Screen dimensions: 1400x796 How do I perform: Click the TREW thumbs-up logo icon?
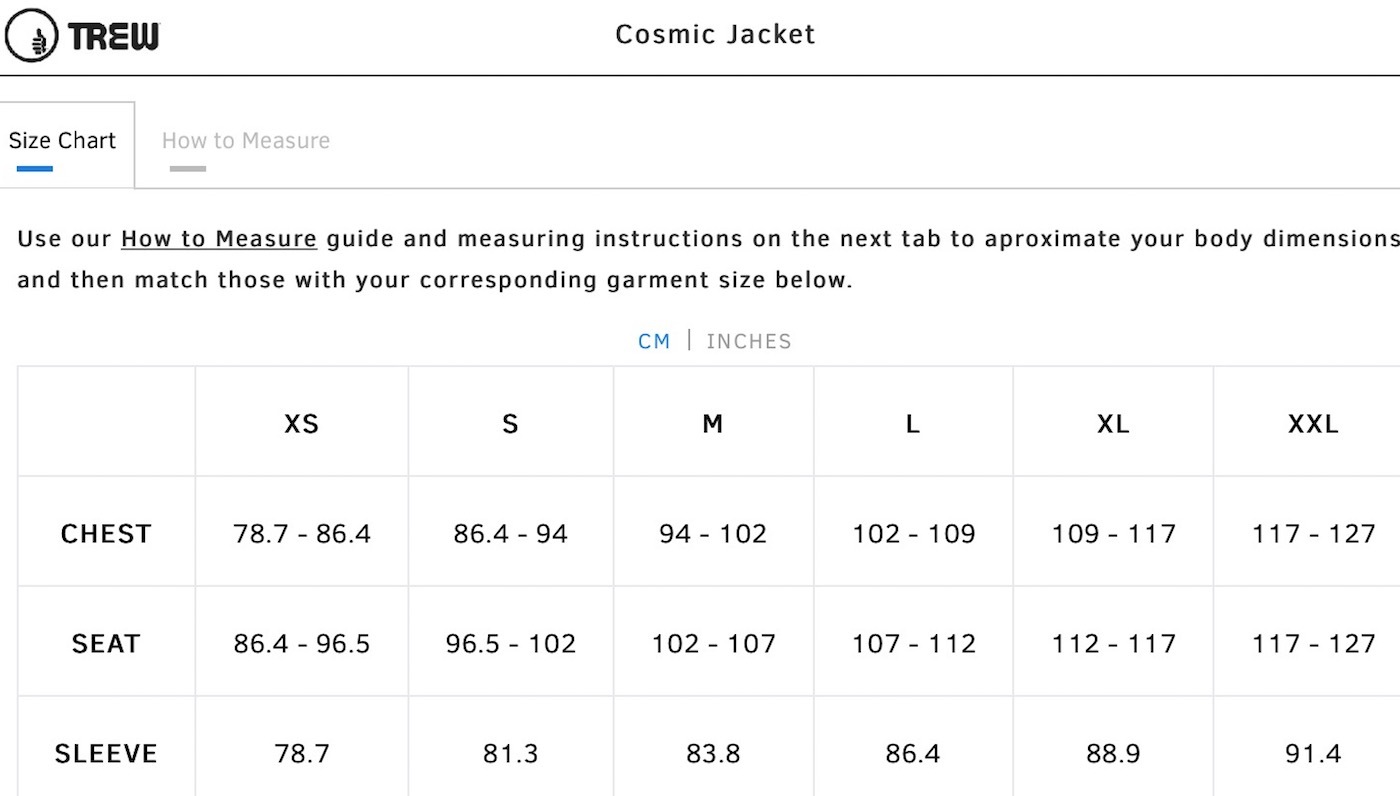click(x=32, y=35)
